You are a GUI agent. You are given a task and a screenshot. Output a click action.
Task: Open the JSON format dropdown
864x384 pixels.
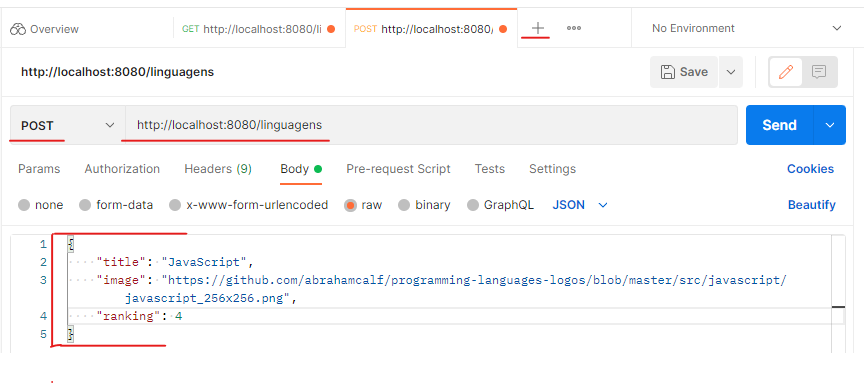click(x=580, y=205)
